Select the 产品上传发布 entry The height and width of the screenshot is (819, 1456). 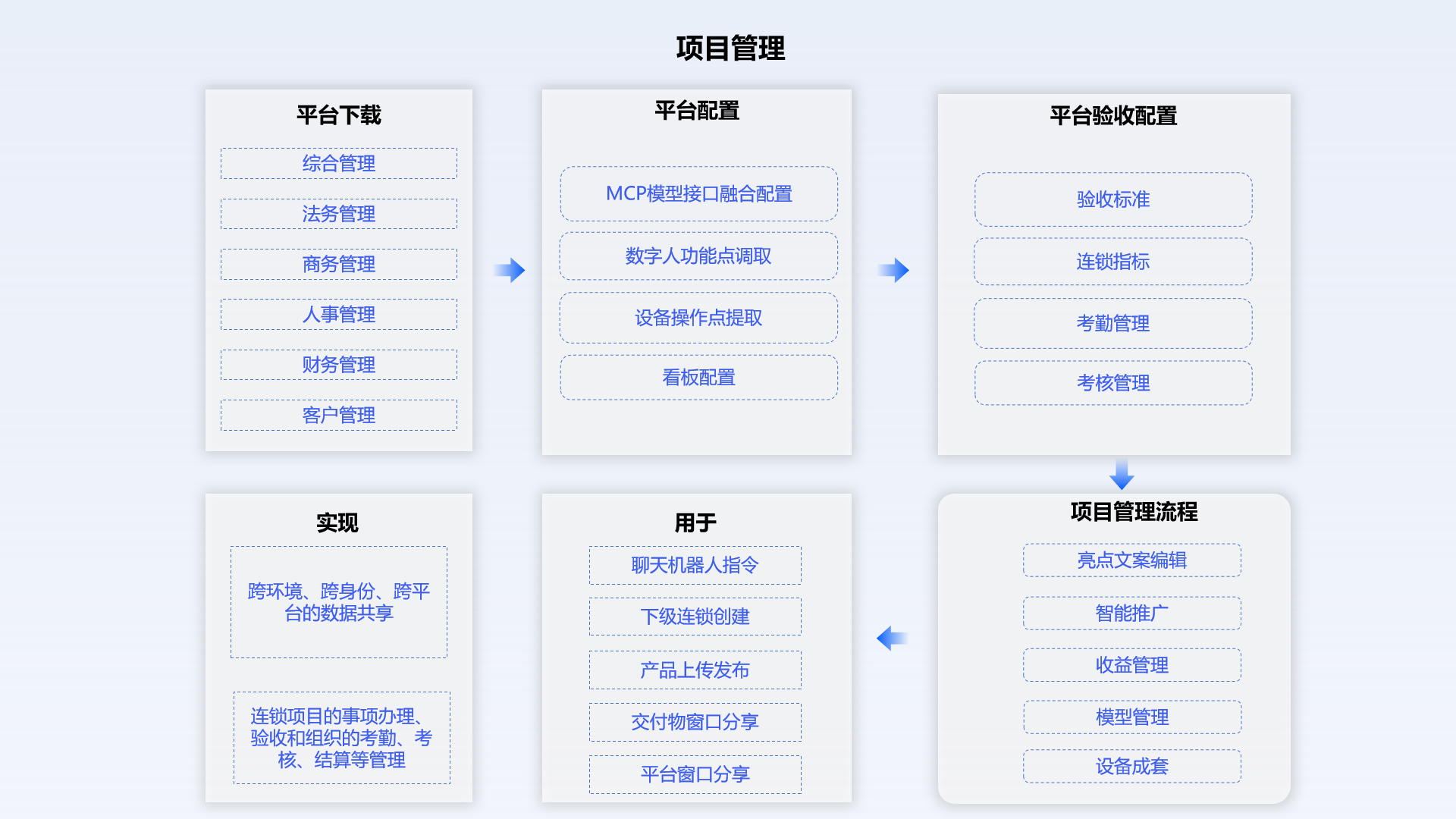pos(695,670)
